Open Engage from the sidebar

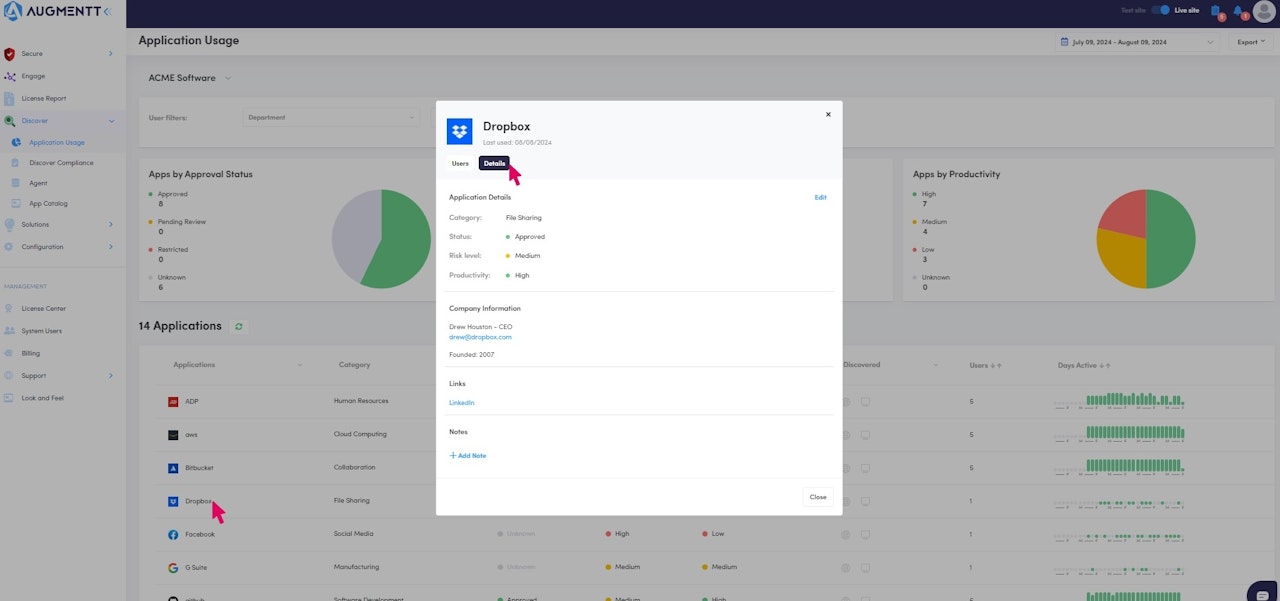33,76
